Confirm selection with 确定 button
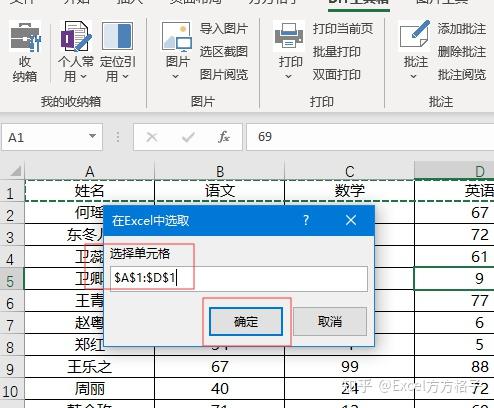 (x=246, y=321)
